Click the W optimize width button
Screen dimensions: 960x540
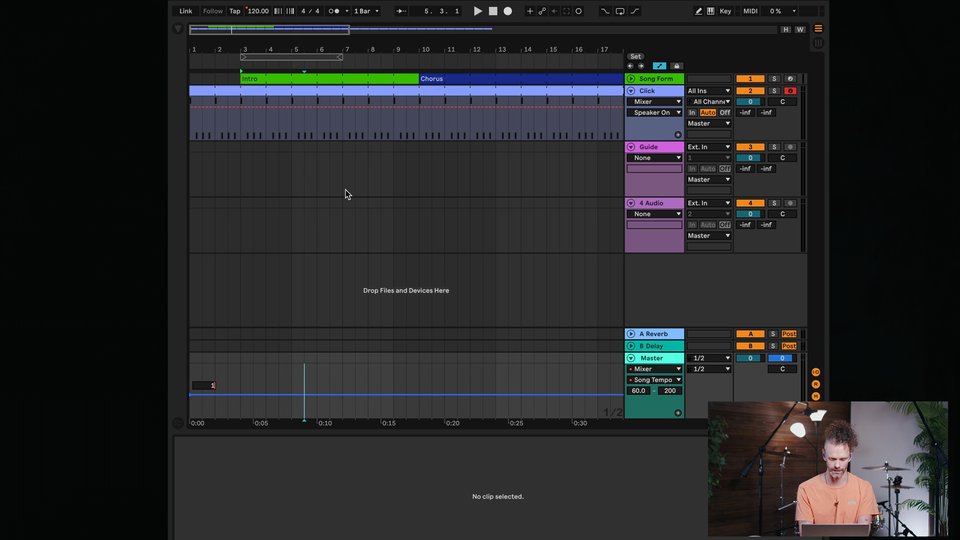[x=800, y=29]
